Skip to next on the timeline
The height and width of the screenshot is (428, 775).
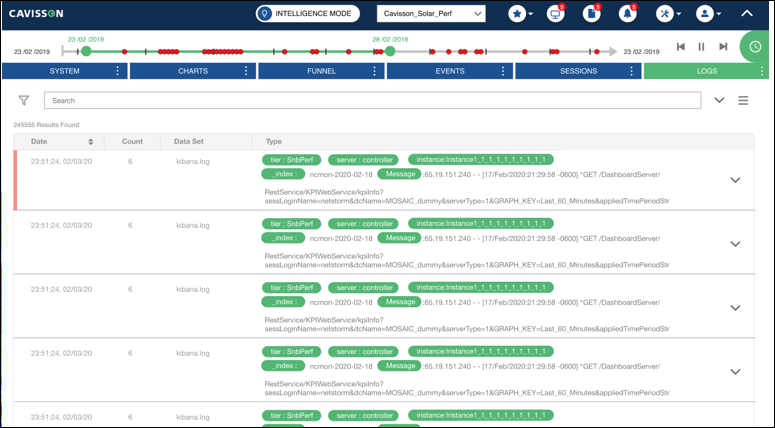[x=723, y=46]
